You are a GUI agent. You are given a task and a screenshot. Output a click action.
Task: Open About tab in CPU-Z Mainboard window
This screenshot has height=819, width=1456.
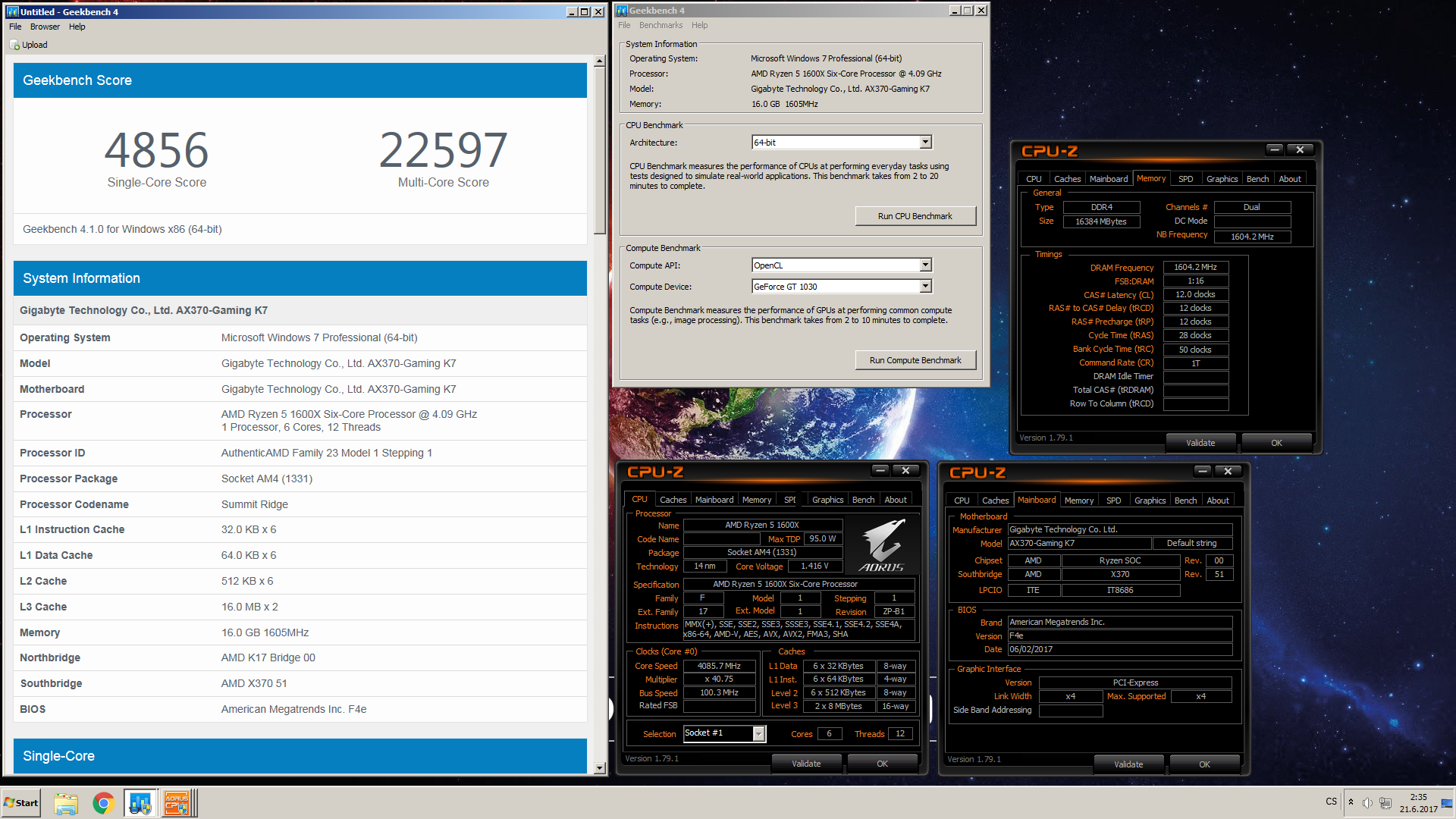(x=1218, y=500)
